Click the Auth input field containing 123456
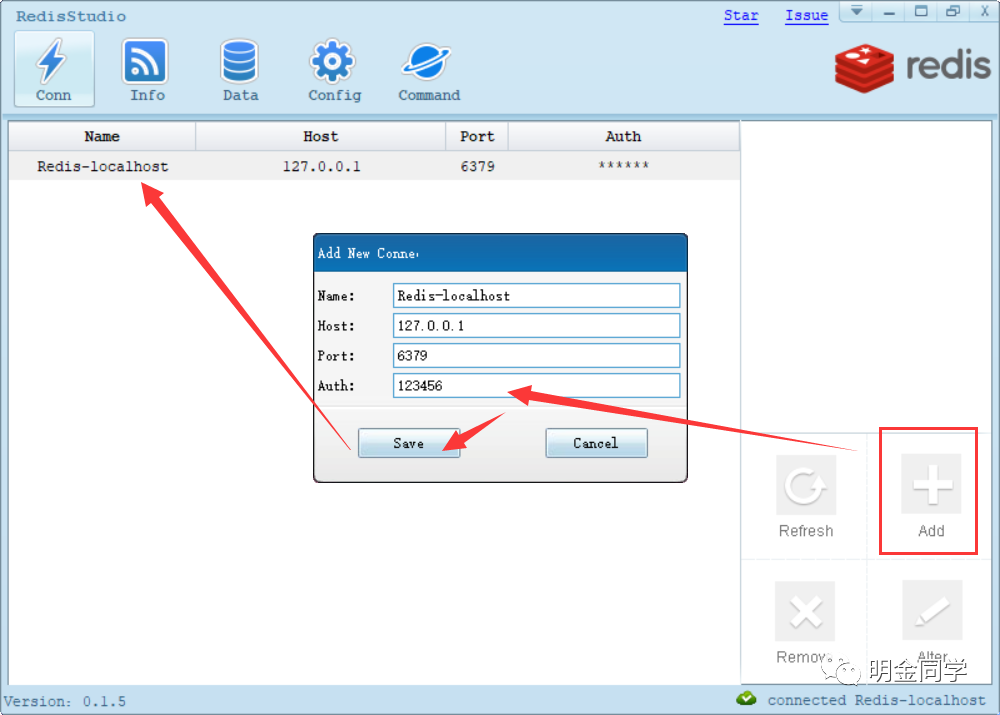Screen dimensions: 1000x715 tap(536, 386)
